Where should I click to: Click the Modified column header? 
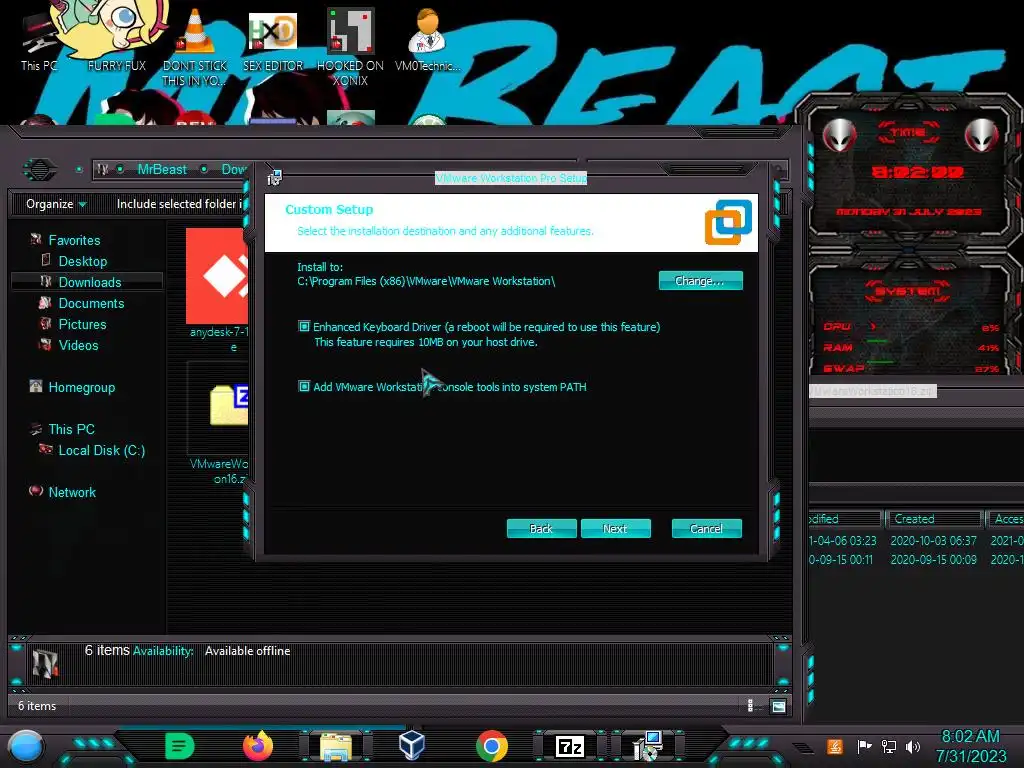coord(844,519)
